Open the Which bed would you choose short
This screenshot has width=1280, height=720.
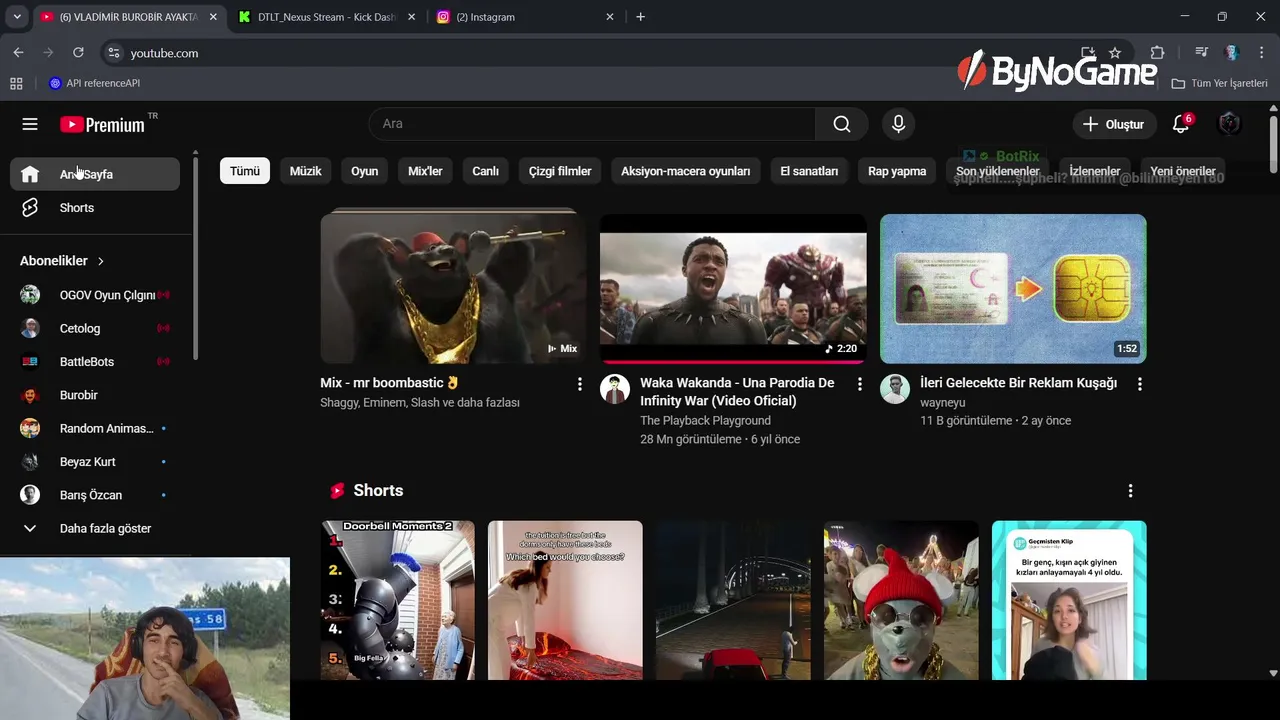[x=565, y=600]
